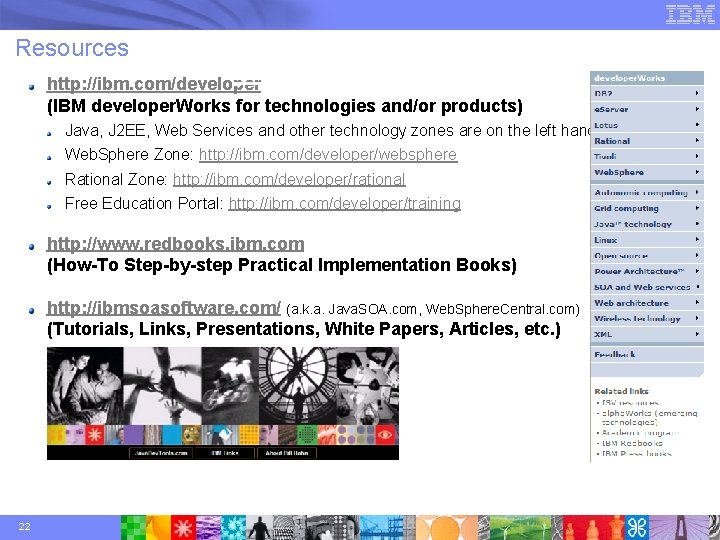Click the overhead meeting table photo
Viewport: 720px width, 540px height.
pyautogui.click(x=368, y=386)
